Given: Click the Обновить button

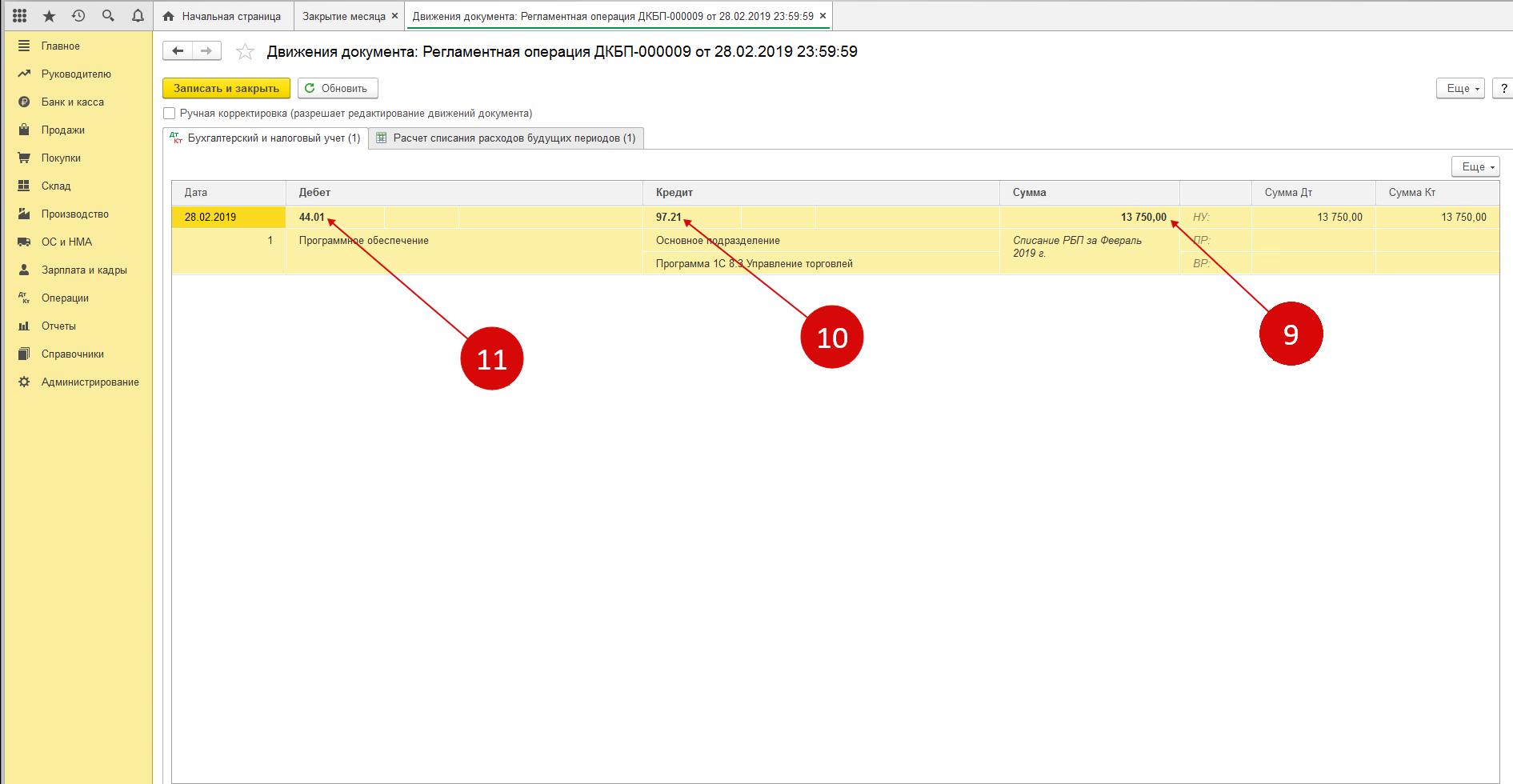Looking at the screenshot, I should [338, 88].
